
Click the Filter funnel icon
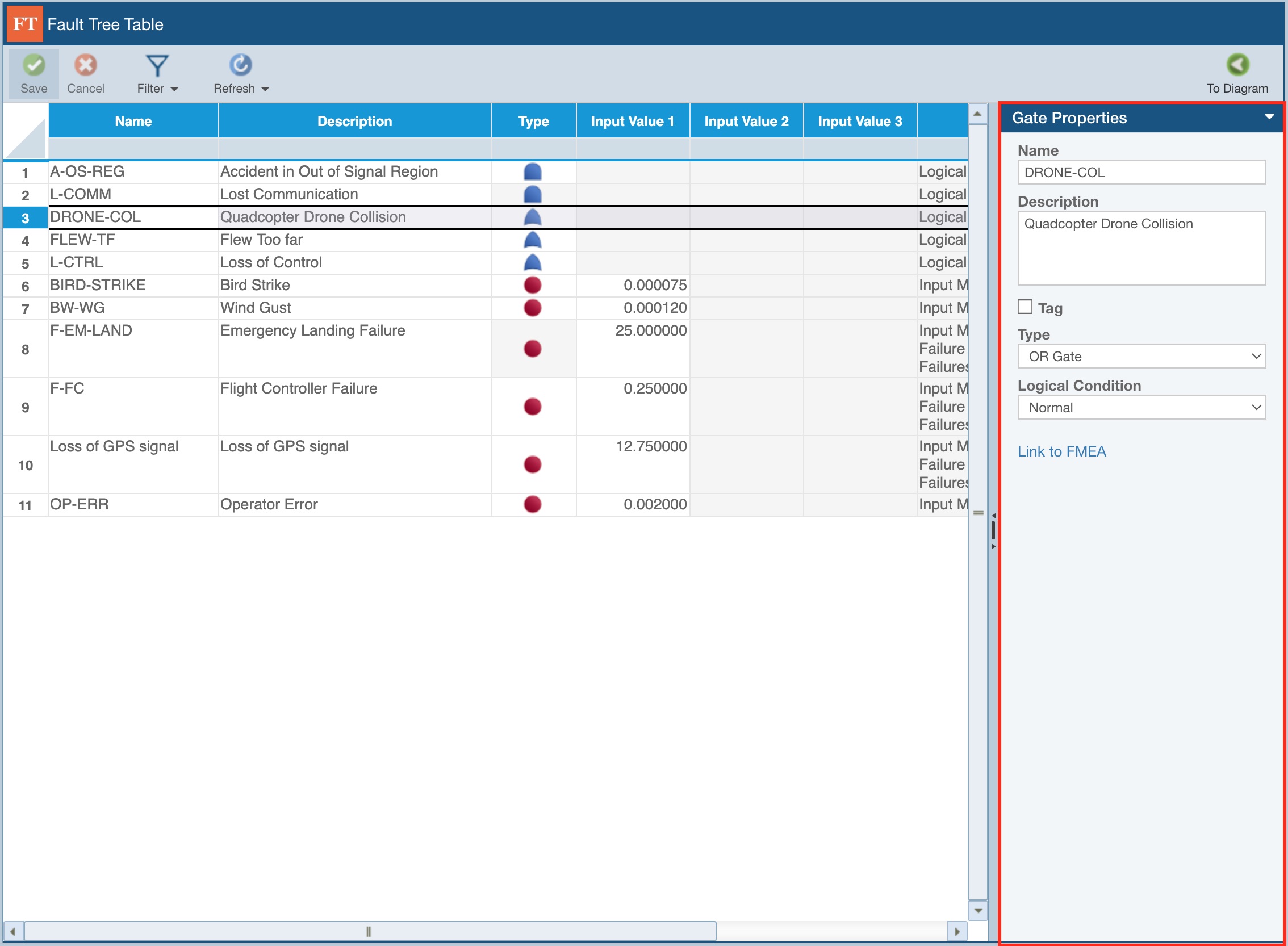coord(157,65)
